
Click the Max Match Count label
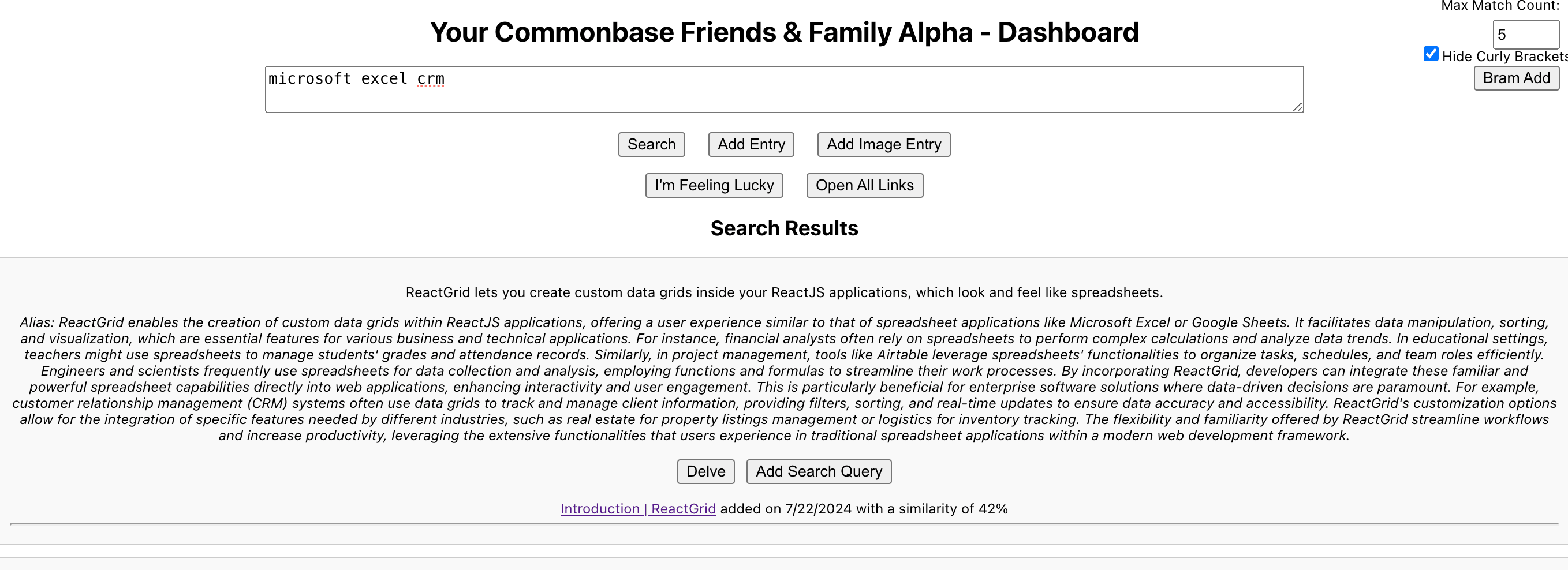tap(1499, 6)
